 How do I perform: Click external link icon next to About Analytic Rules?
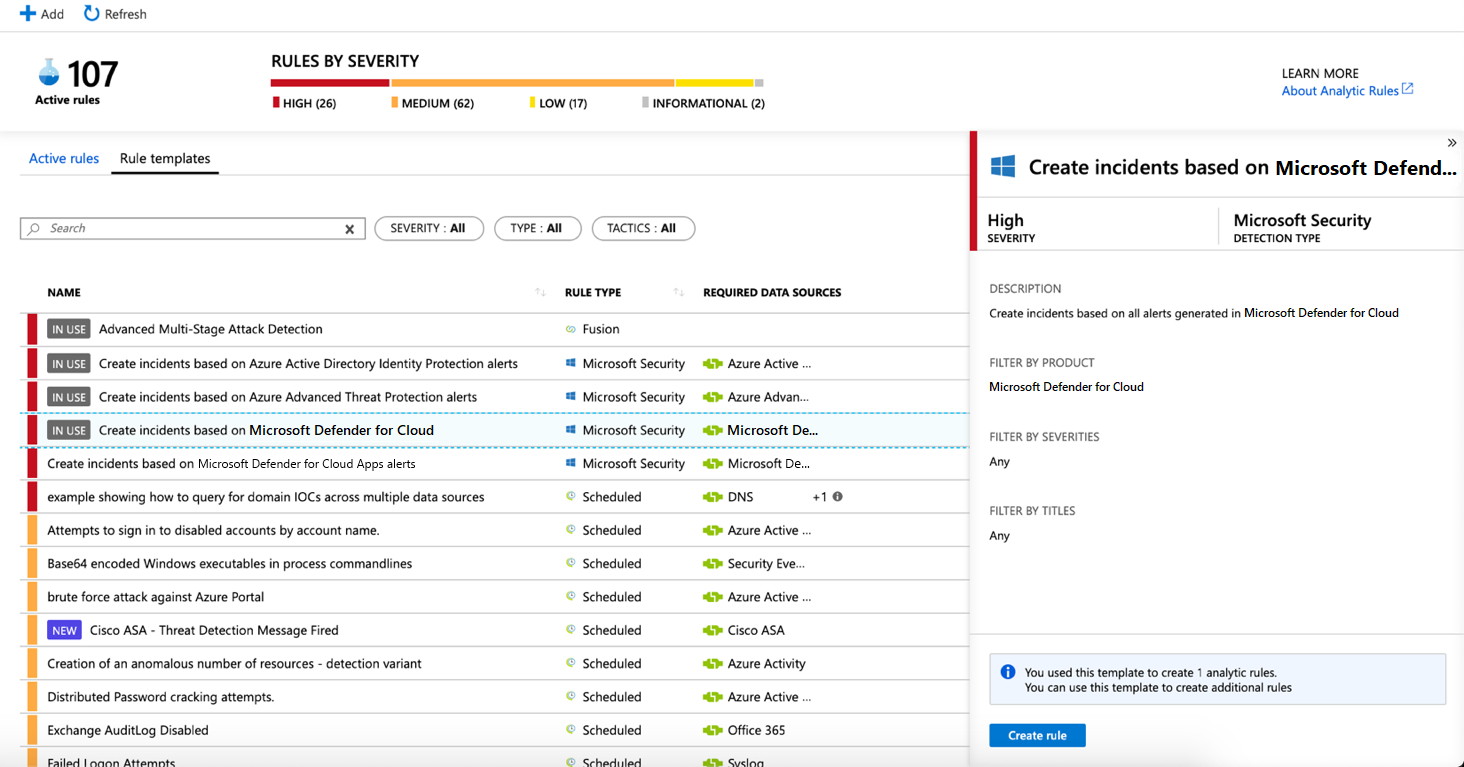(1408, 89)
